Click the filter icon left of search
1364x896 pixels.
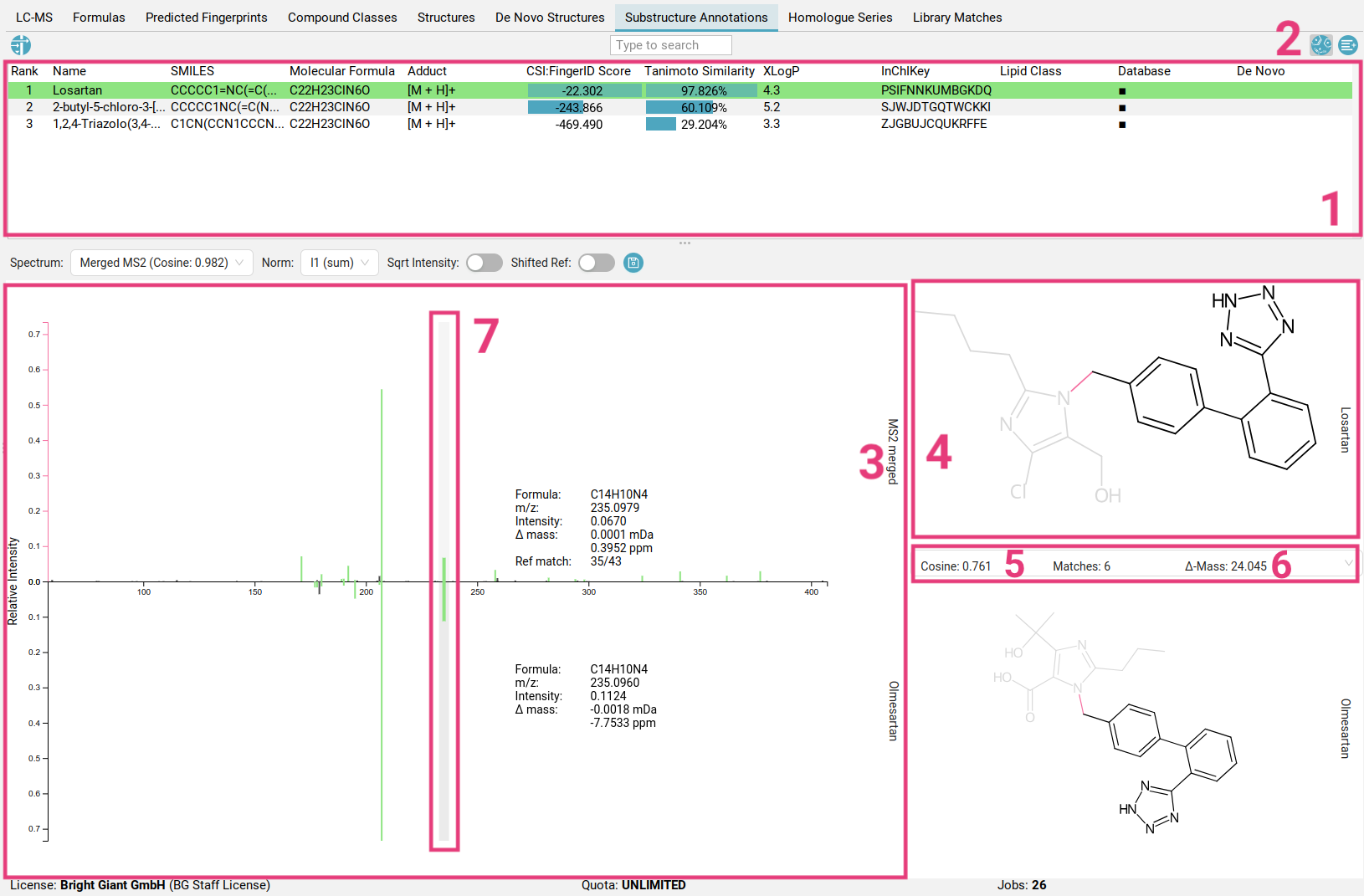21,45
